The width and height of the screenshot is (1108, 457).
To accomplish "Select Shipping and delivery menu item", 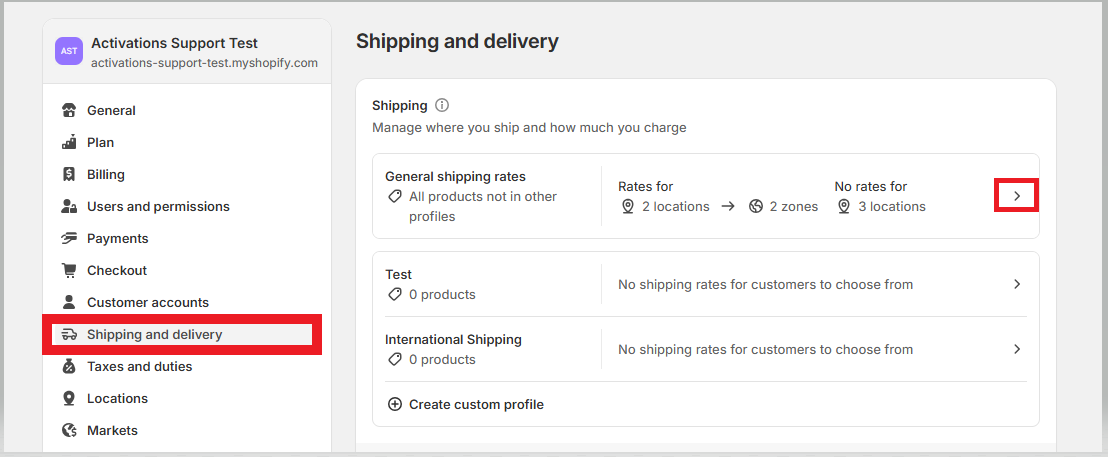I will tap(182, 334).
